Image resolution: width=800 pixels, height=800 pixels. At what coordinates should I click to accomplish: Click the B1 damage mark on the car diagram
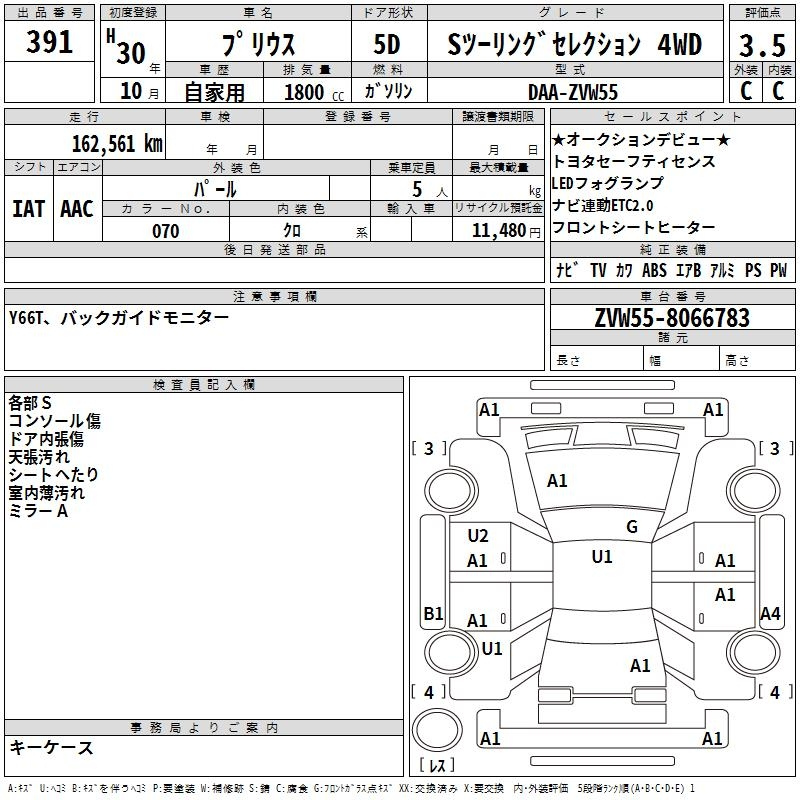click(433, 613)
